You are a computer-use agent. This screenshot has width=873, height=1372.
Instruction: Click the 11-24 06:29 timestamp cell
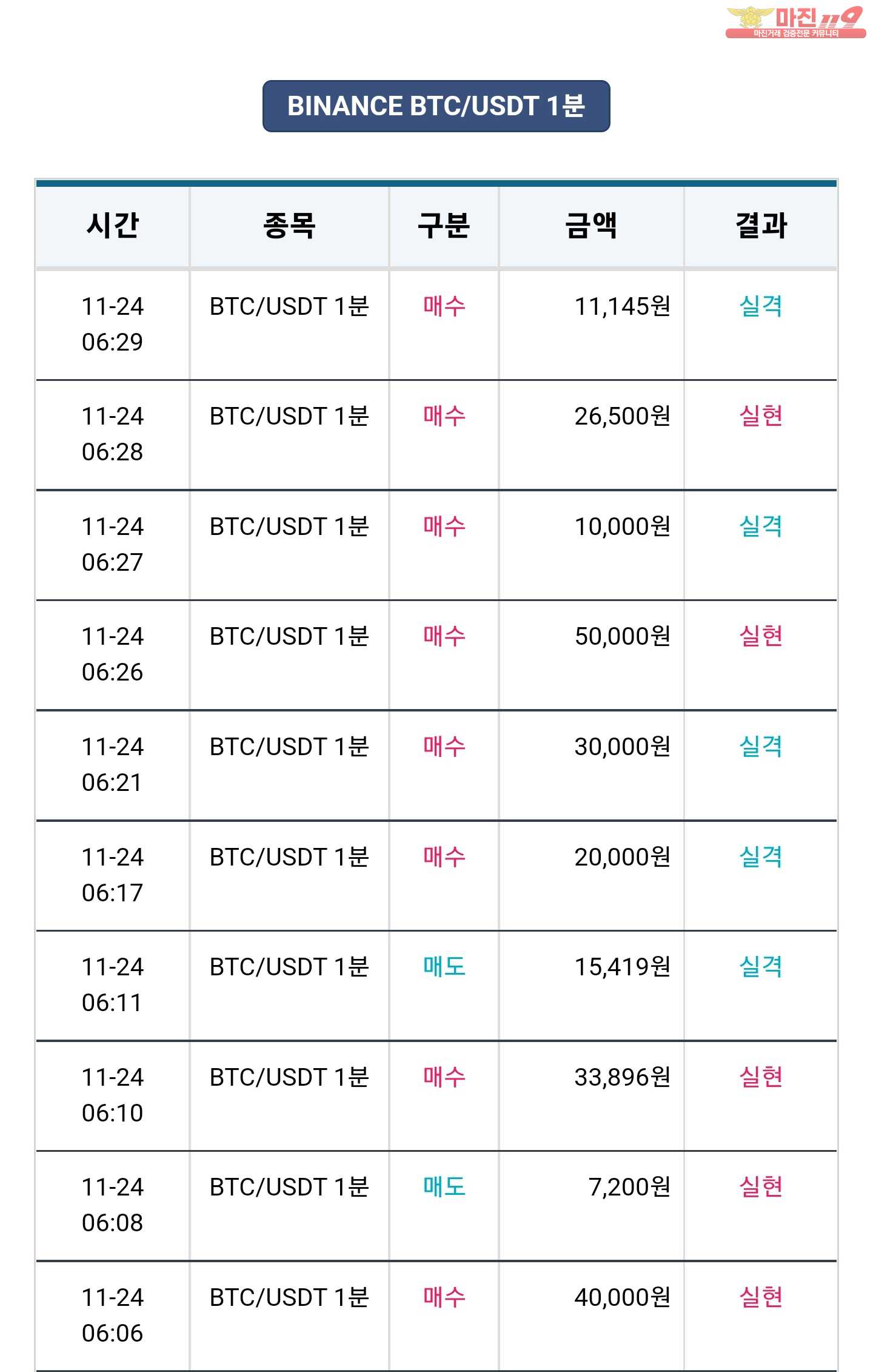tap(113, 324)
